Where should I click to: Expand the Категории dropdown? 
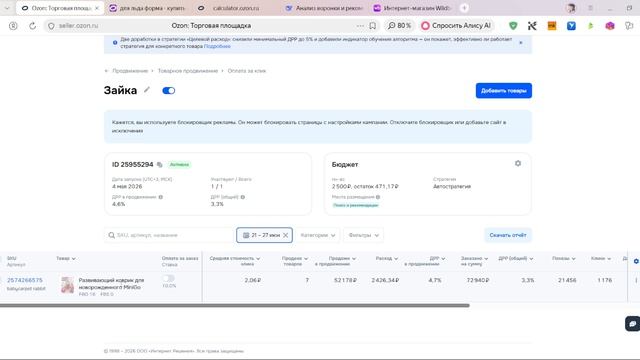(x=318, y=235)
